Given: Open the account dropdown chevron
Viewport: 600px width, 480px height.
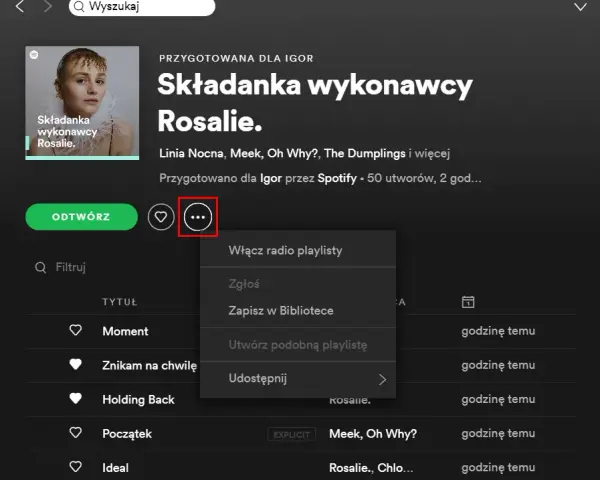Looking at the screenshot, I should coord(580,7).
